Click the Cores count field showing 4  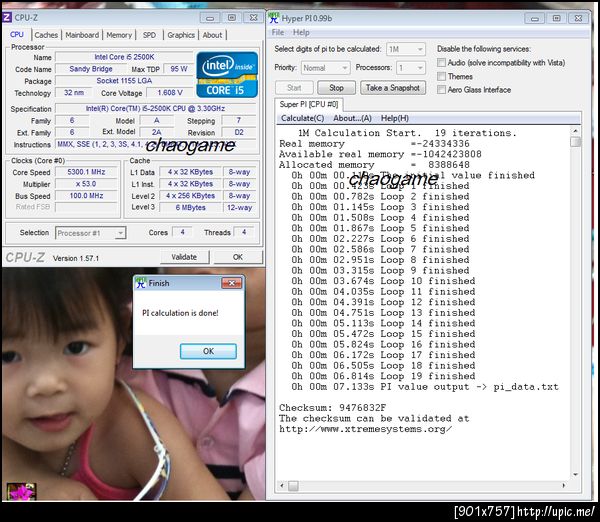[183, 232]
